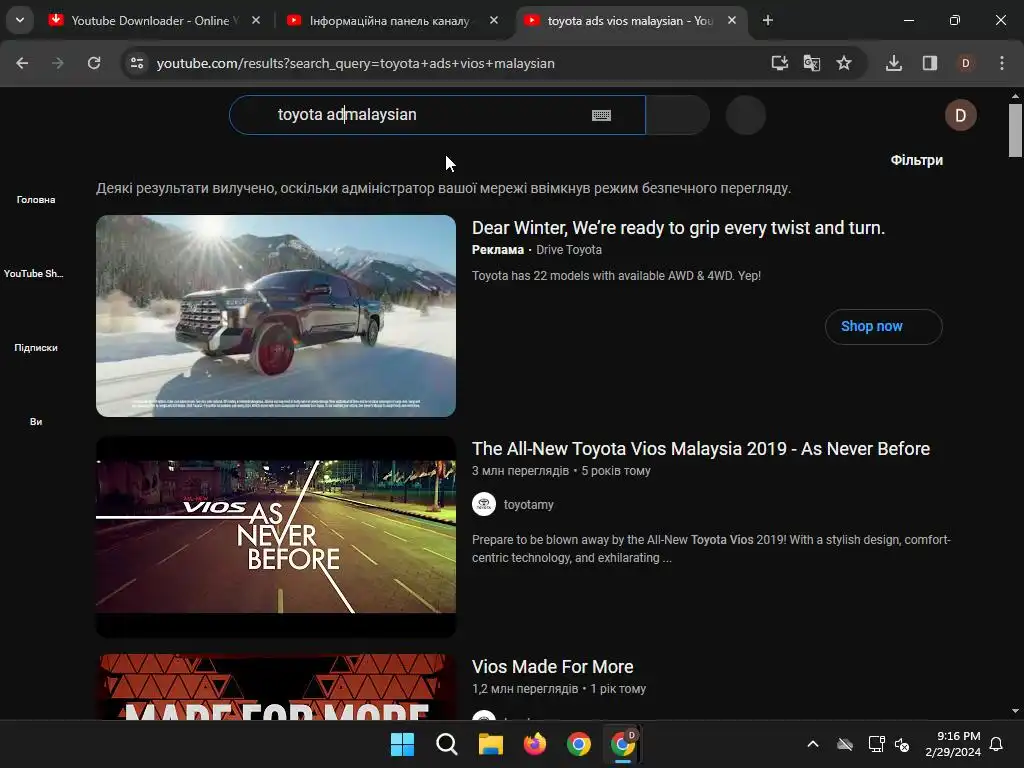The height and width of the screenshot is (768, 1024).
Task: Open the Фільтри search filters
Action: pos(916,160)
